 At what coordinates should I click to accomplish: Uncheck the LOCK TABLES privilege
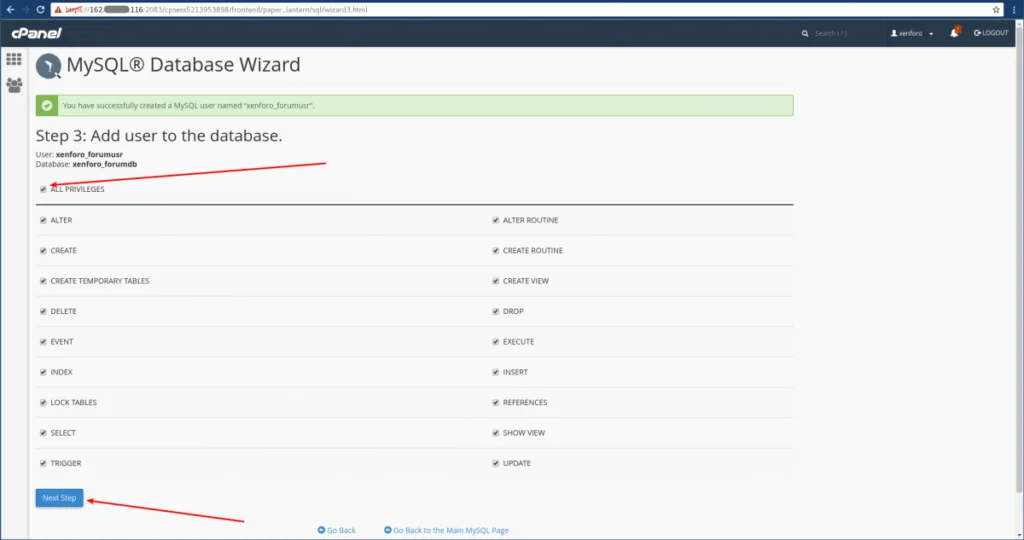pos(43,402)
